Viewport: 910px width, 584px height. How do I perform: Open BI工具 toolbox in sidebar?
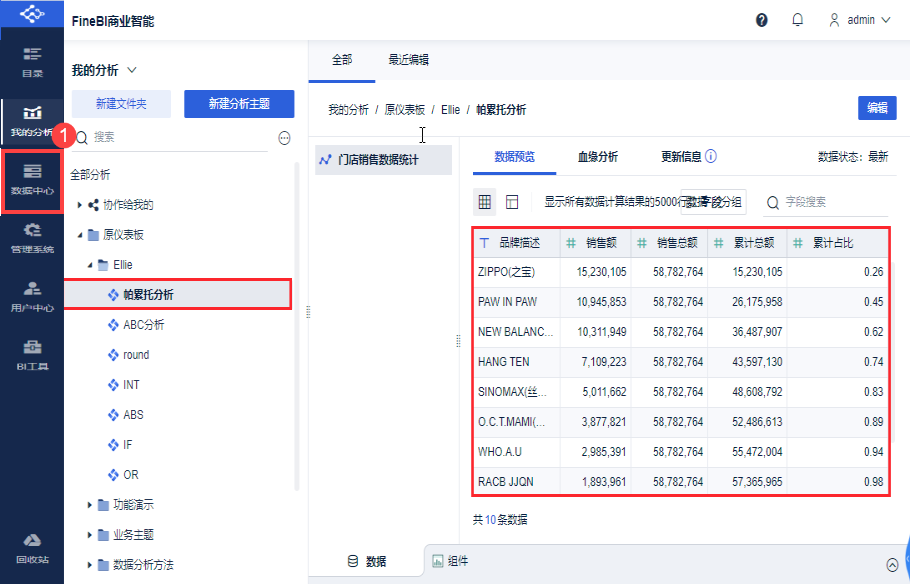(32, 355)
